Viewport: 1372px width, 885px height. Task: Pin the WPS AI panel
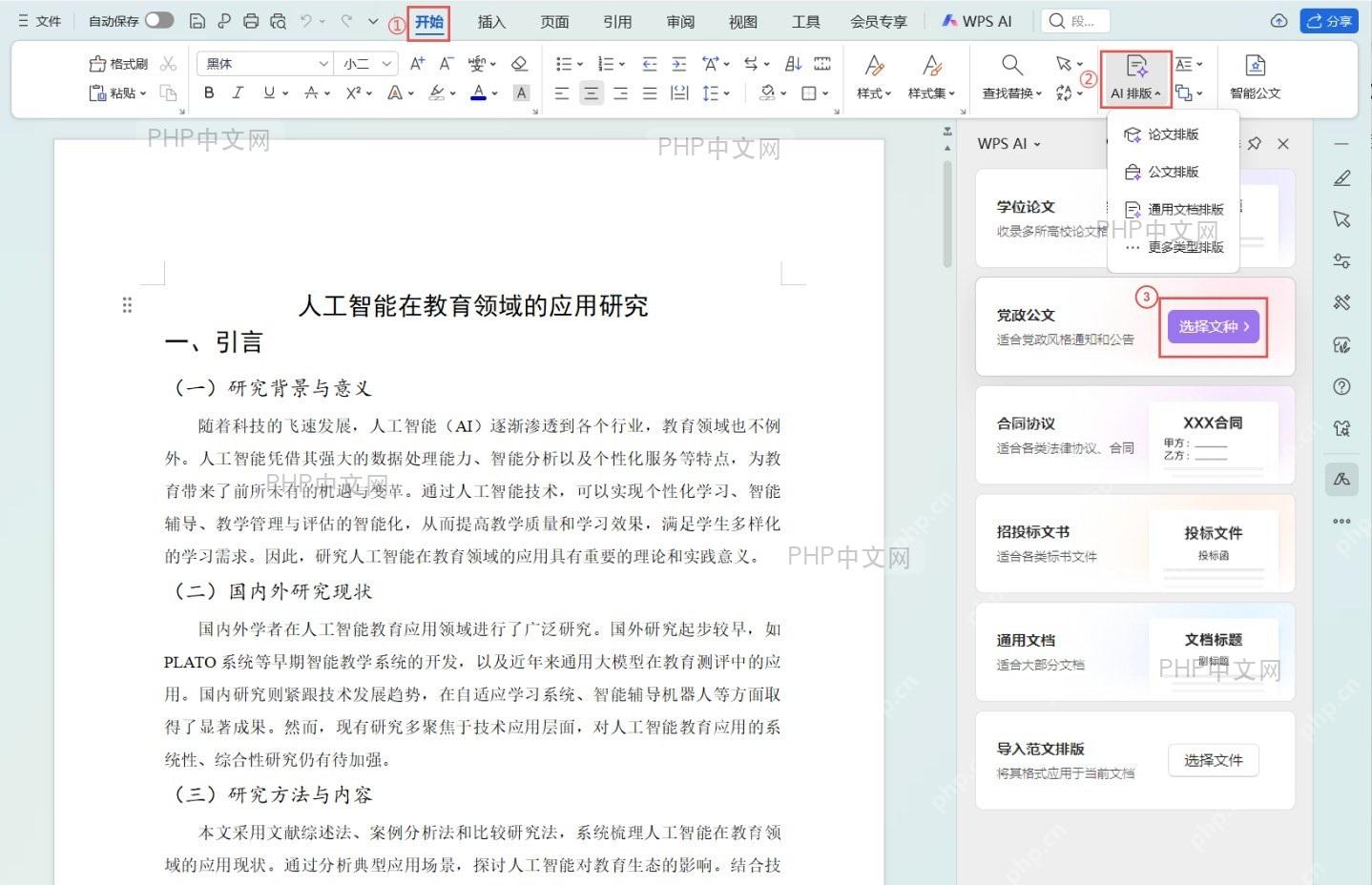1255,143
